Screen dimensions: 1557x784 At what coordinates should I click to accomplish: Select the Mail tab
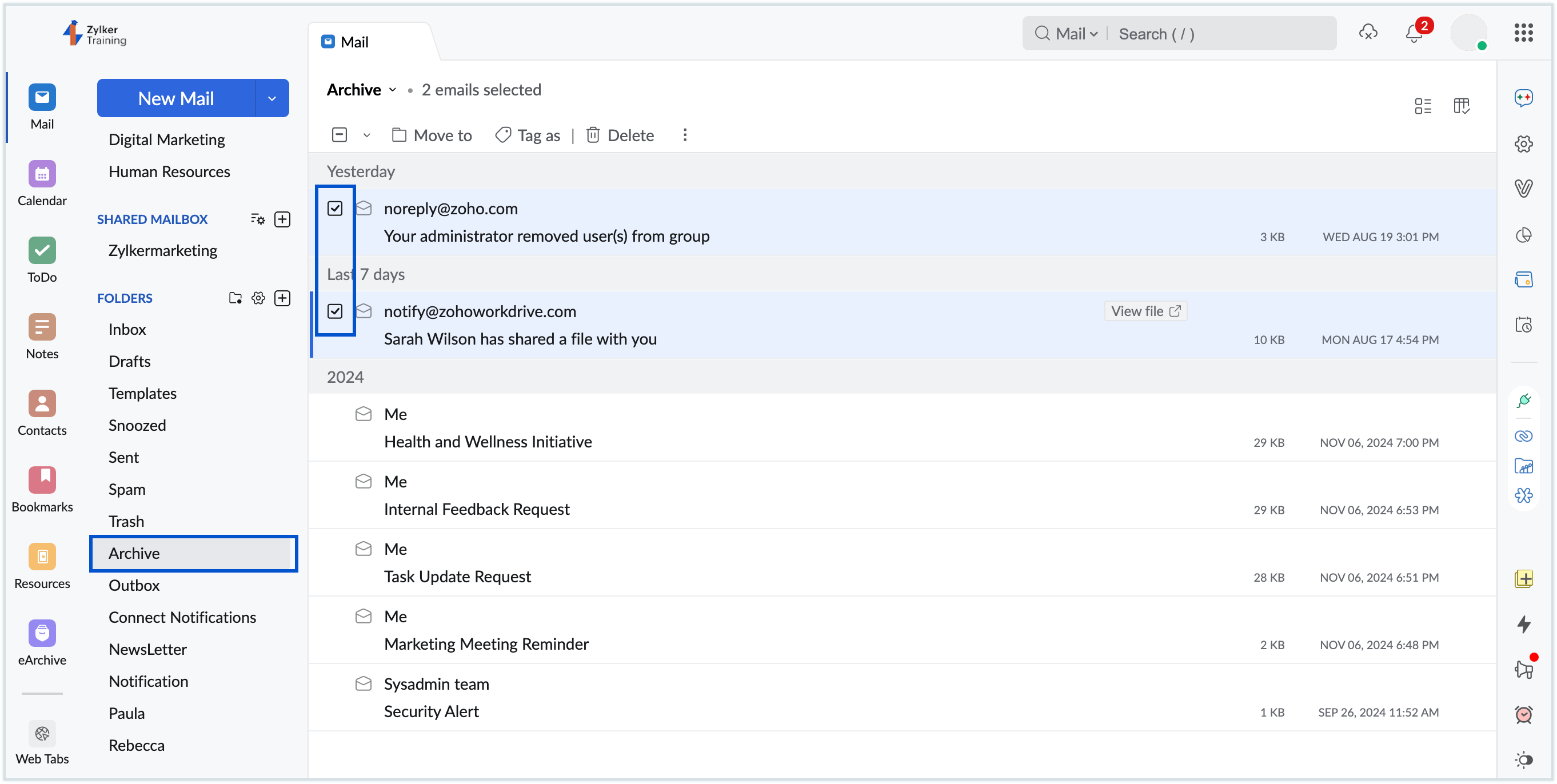pyautogui.click(x=346, y=42)
